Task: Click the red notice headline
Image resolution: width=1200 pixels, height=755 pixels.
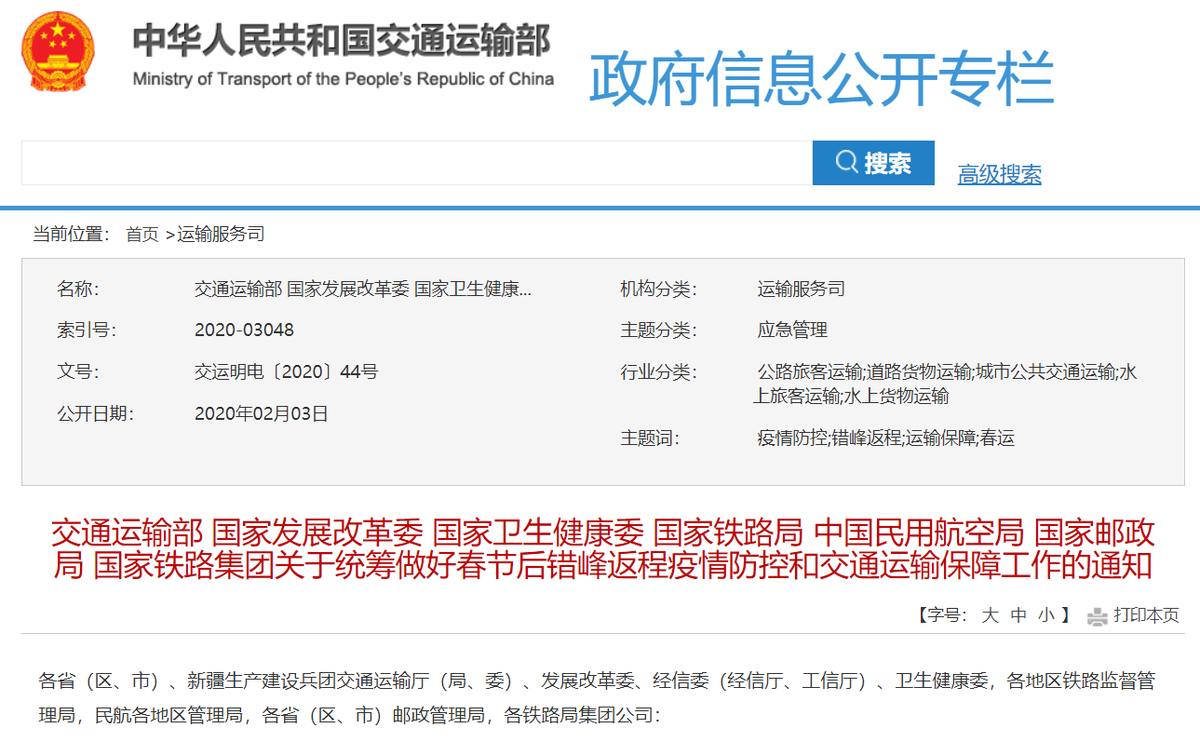Action: [603, 548]
